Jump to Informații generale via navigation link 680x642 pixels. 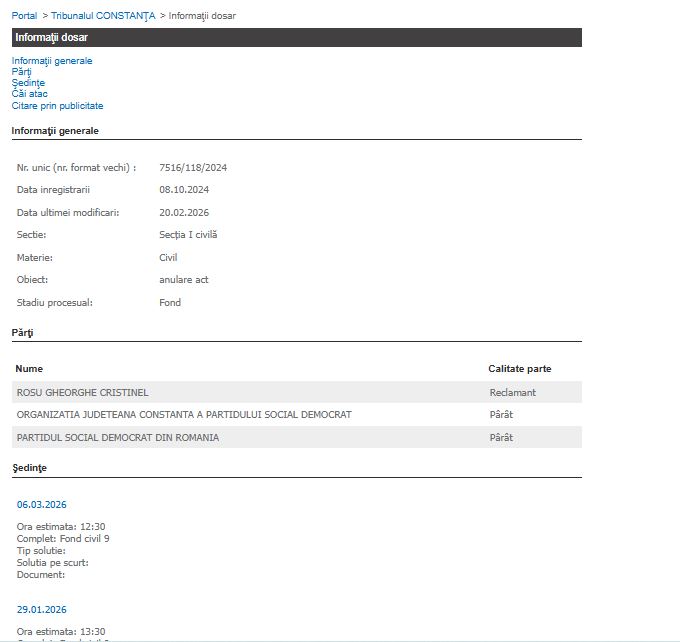click(52, 61)
